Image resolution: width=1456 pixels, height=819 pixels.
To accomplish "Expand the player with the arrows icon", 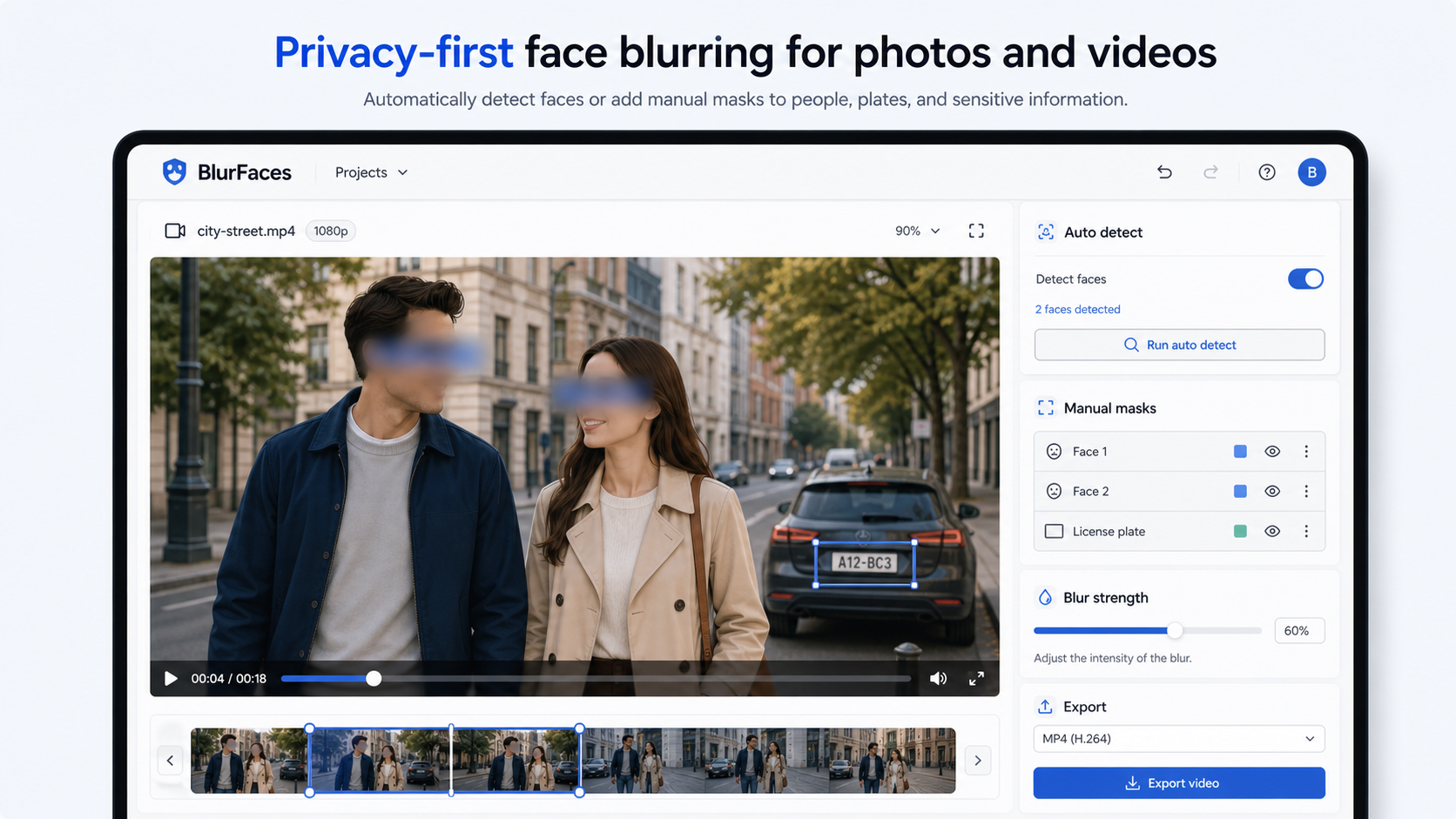I will click(976, 679).
